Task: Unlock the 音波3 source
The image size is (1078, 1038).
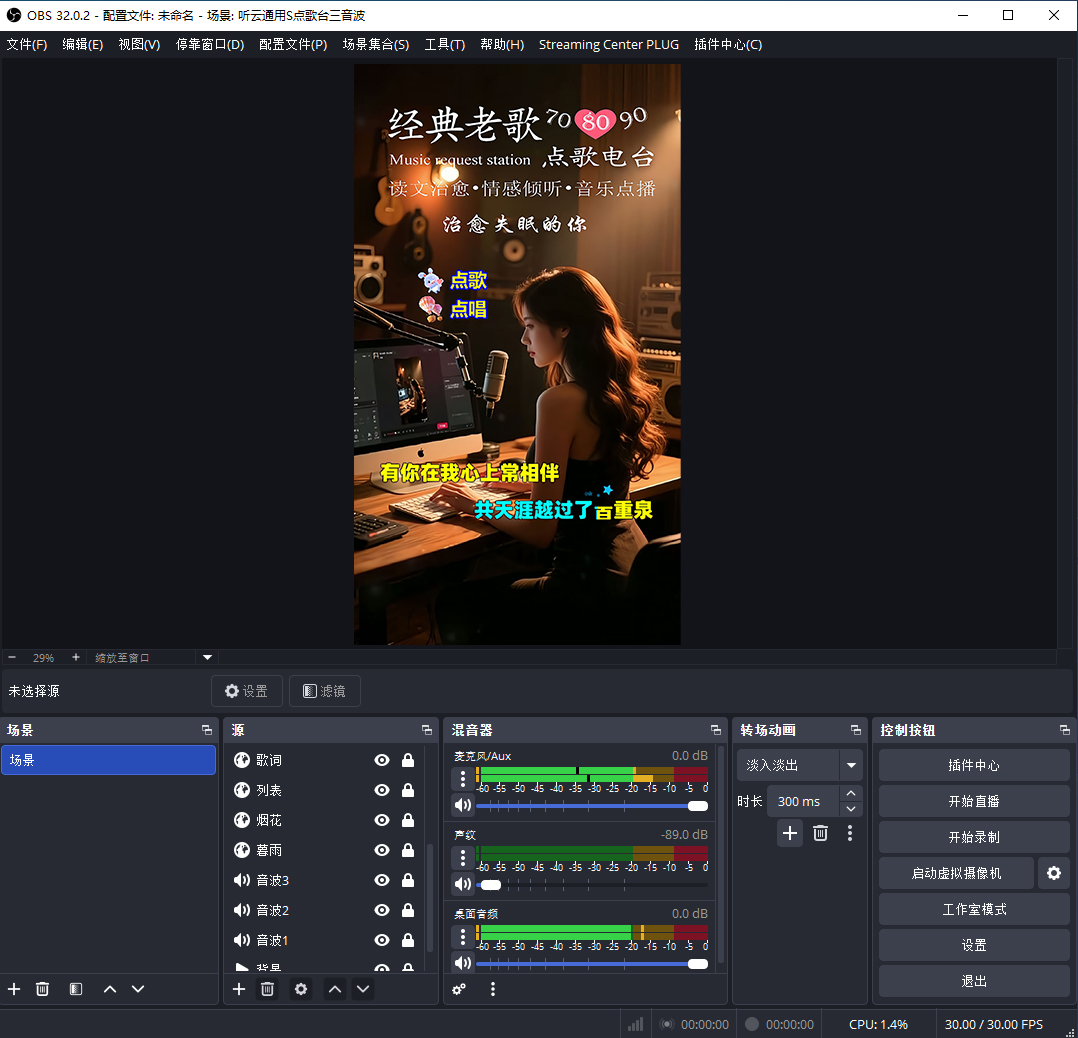Action: click(408, 881)
